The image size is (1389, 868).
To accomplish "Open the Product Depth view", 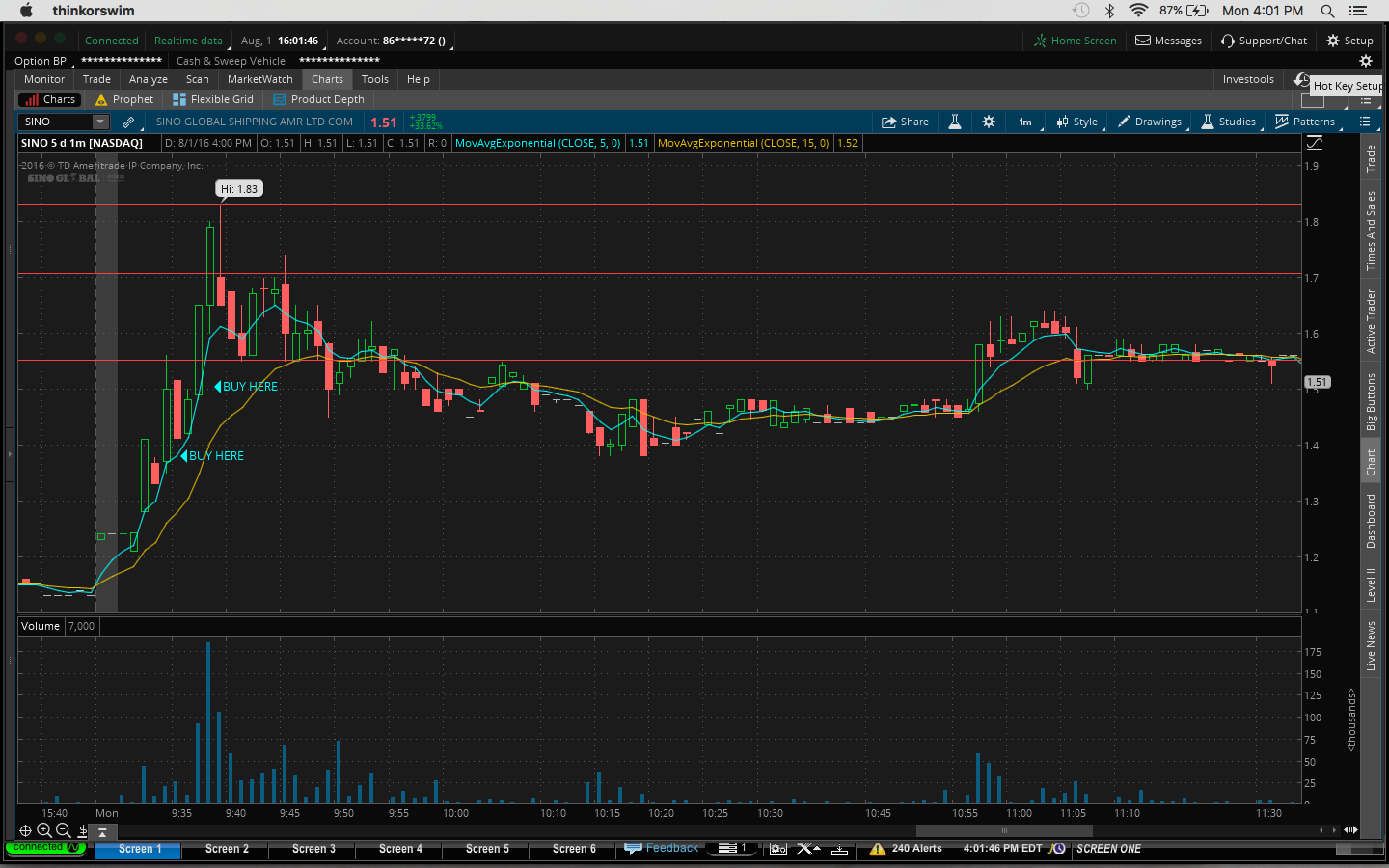I will click(x=319, y=99).
